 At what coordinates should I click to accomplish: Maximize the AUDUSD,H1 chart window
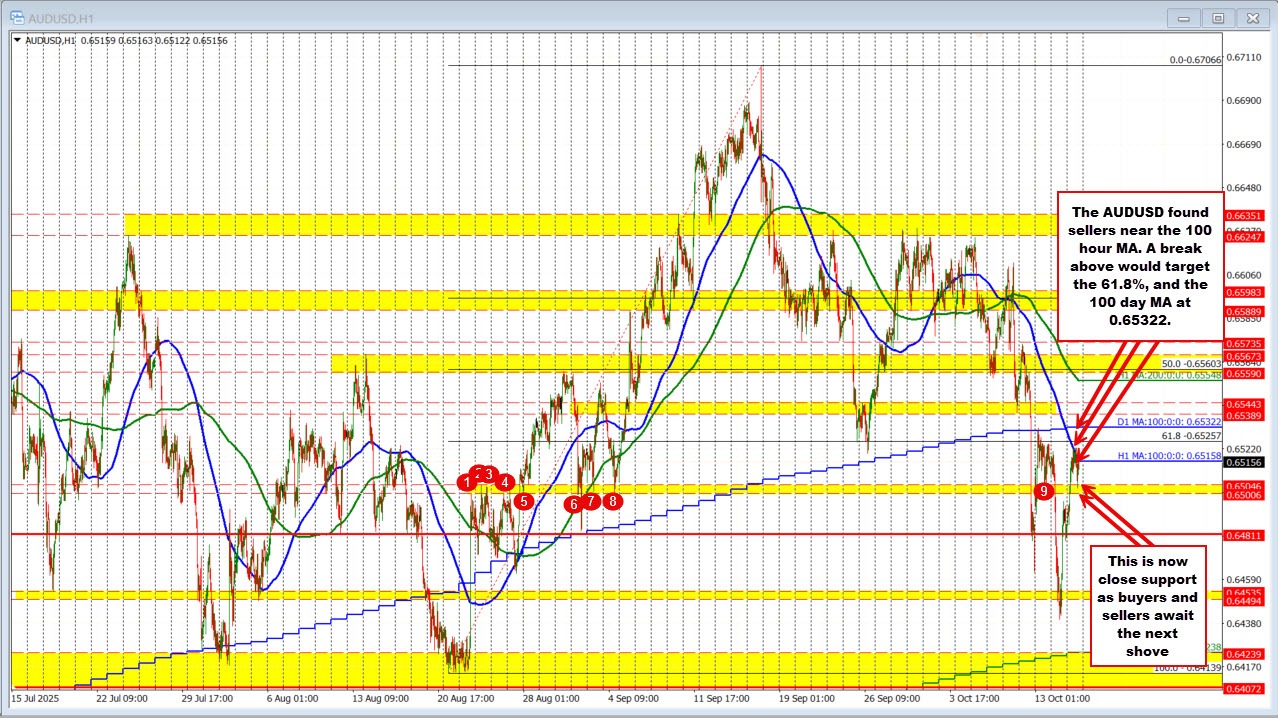click(x=1218, y=17)
